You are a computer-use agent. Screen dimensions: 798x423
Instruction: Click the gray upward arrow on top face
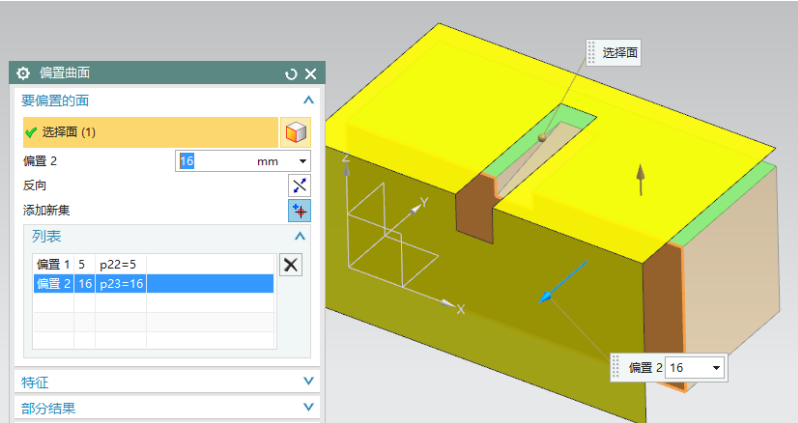click(640, 178)
